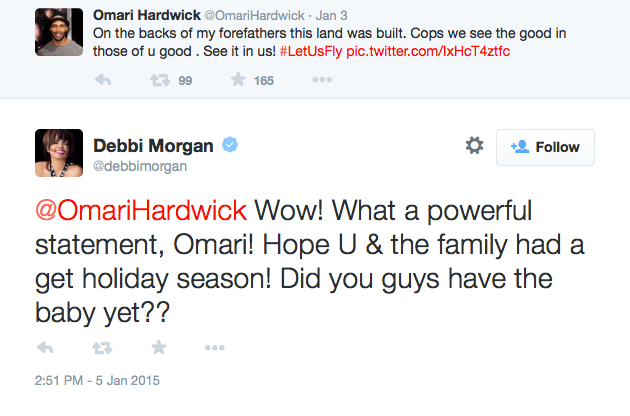Reply to Omari Hardwick's tweet
The height and width of the screenshot is (416, 630).
click(x=103, y=80)
